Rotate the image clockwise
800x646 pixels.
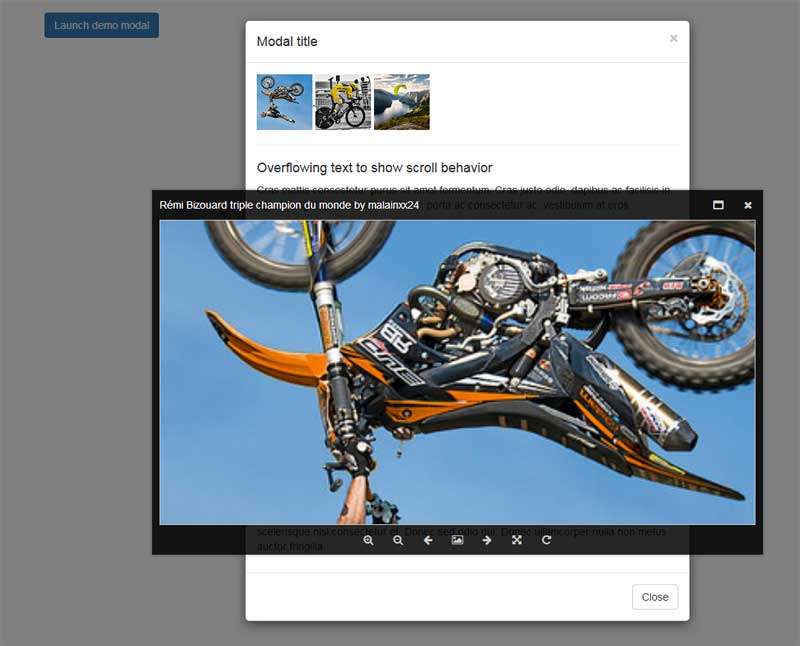point(546,540)
